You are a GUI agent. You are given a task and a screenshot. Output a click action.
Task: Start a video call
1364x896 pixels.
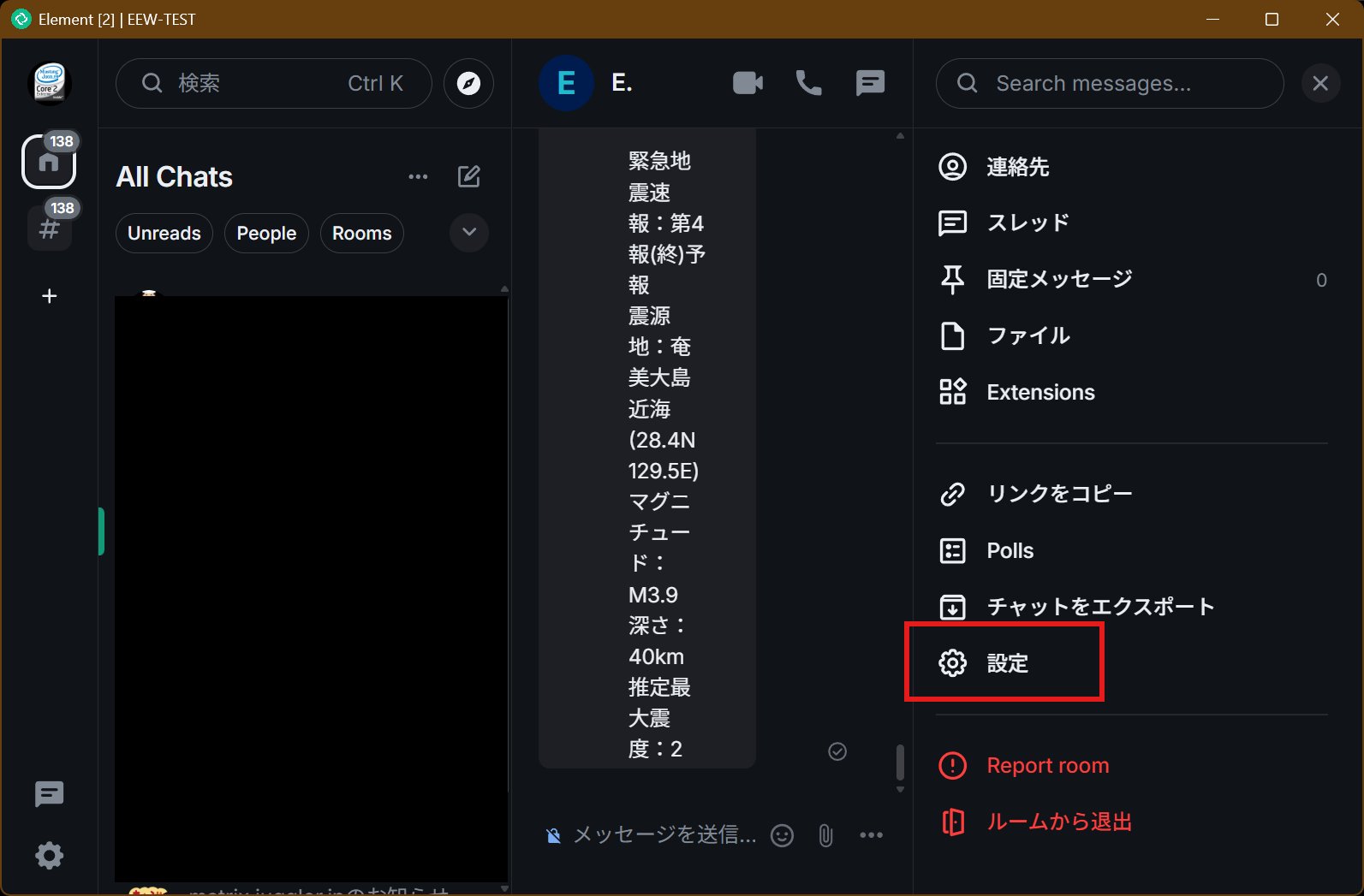point(748,83)
